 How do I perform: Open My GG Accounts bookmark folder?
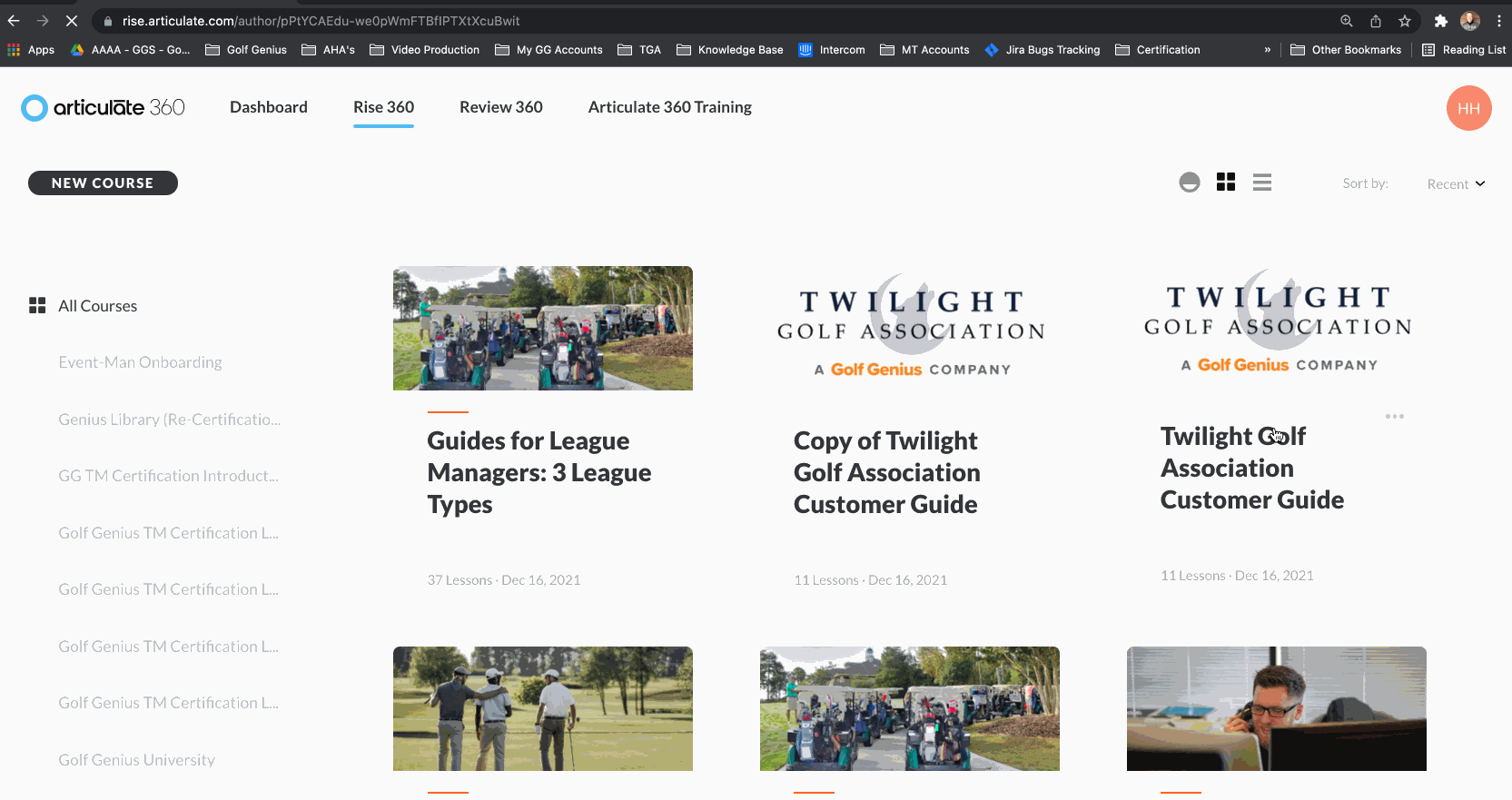[548, 50]
